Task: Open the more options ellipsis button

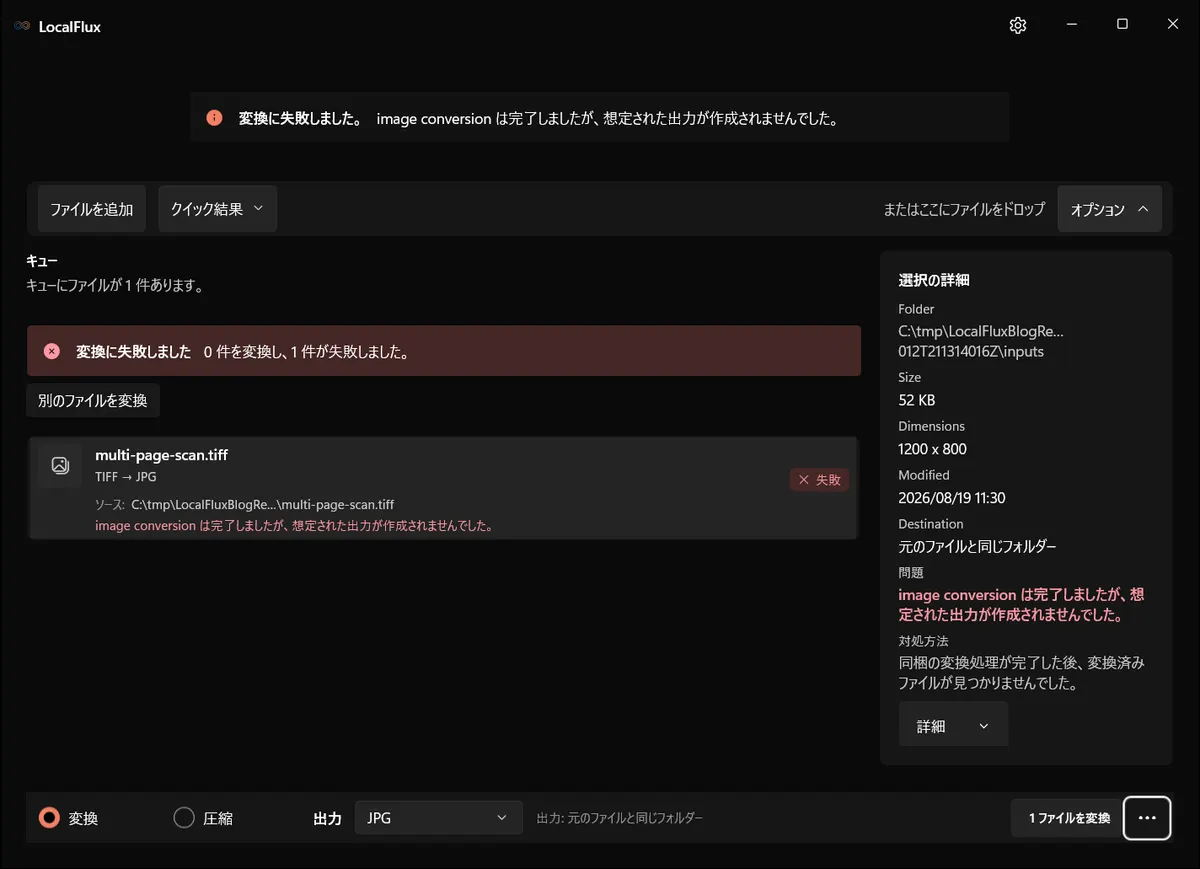Action: click(1147, 818)
